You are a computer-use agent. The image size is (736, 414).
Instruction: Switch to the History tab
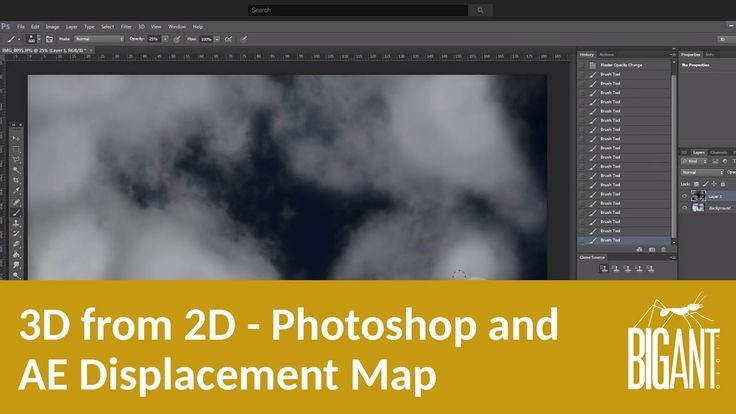587,55
